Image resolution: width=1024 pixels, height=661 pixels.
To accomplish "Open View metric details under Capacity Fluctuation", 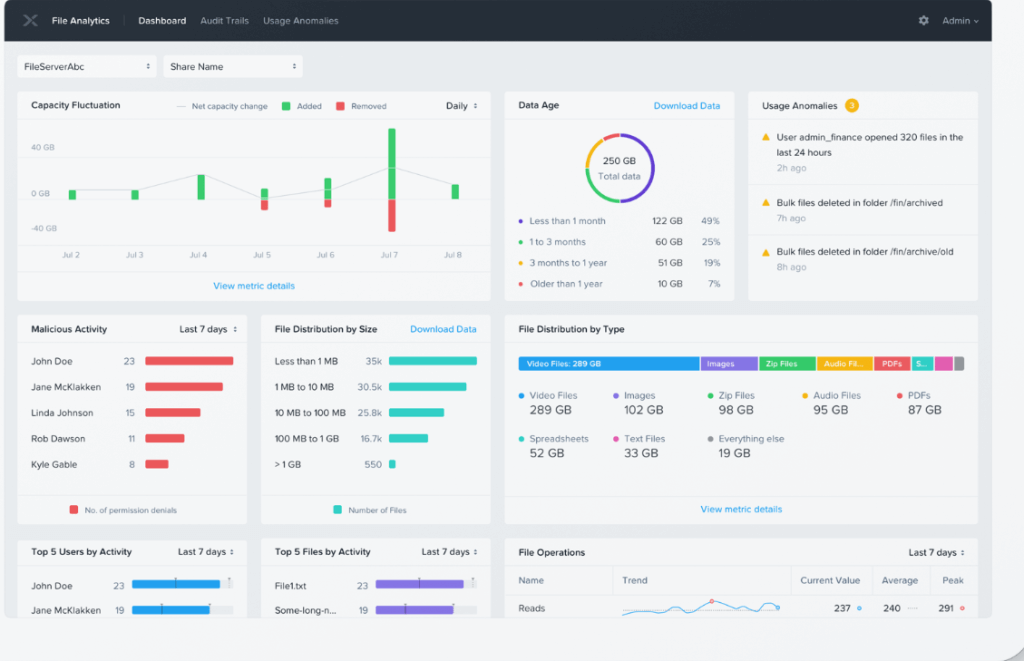I will click(x=254, y=286).
